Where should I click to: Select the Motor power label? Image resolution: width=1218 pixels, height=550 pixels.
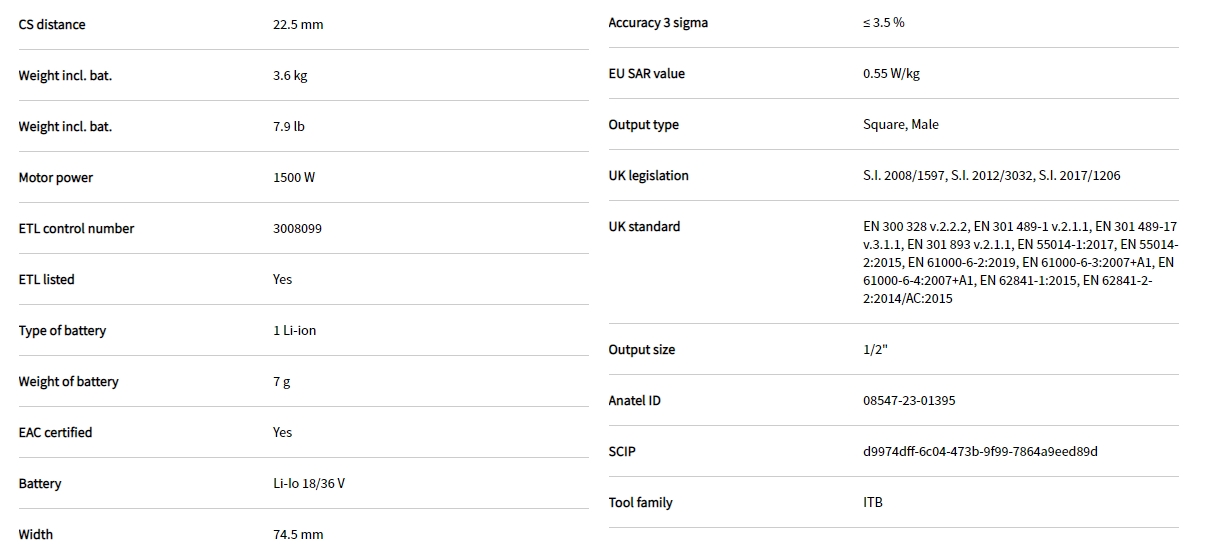[55, 177]
